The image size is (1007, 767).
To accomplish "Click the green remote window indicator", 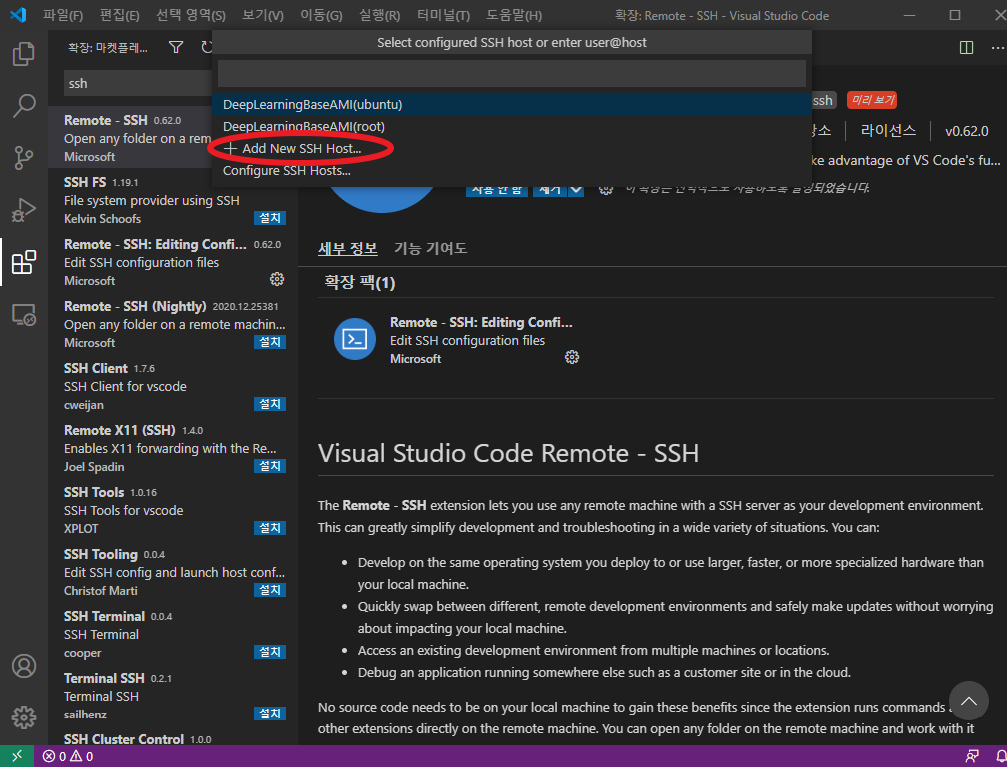I will [17, 756].
